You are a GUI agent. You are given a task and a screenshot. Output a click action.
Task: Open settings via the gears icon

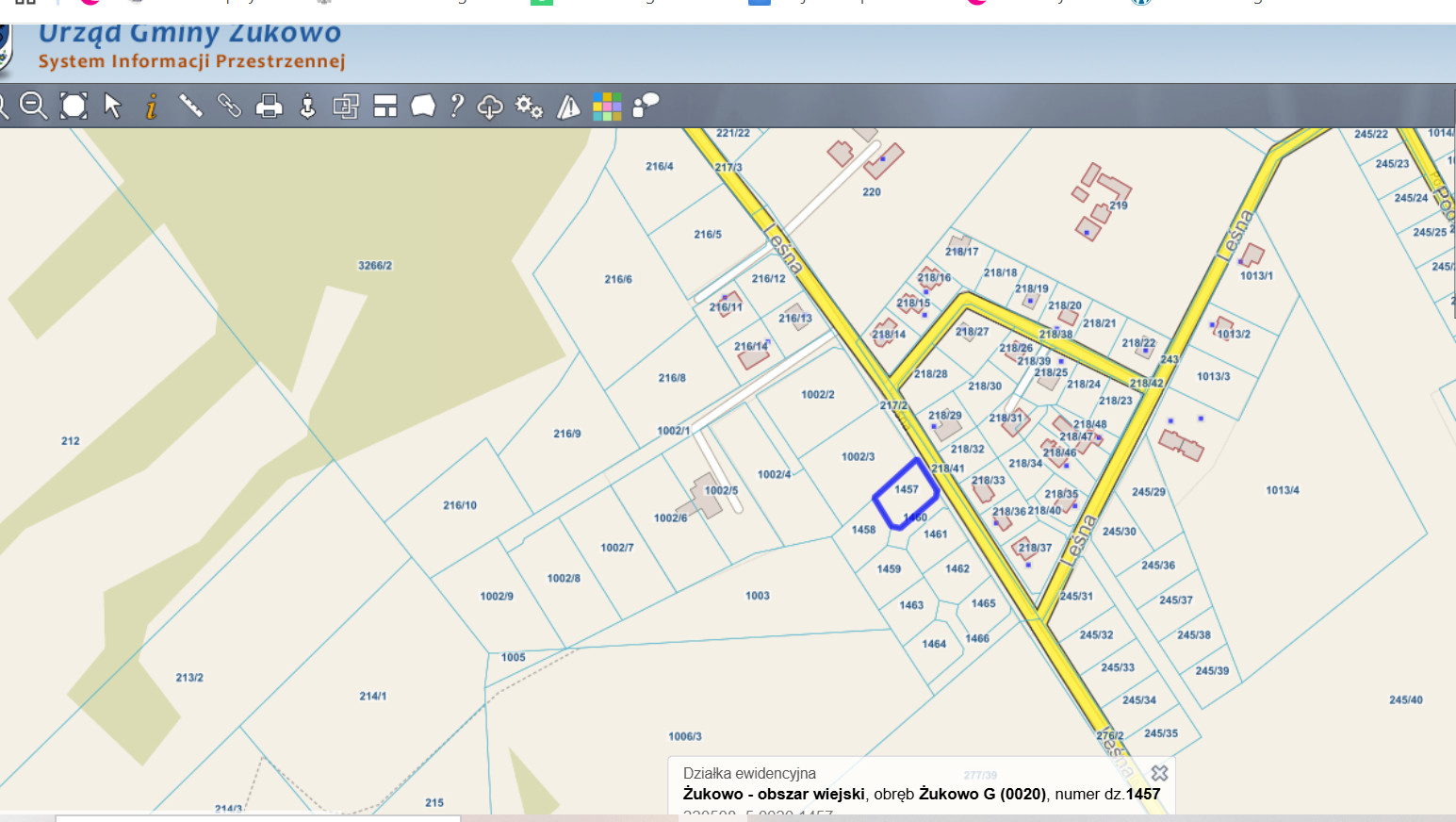click(x=529, y=107)
